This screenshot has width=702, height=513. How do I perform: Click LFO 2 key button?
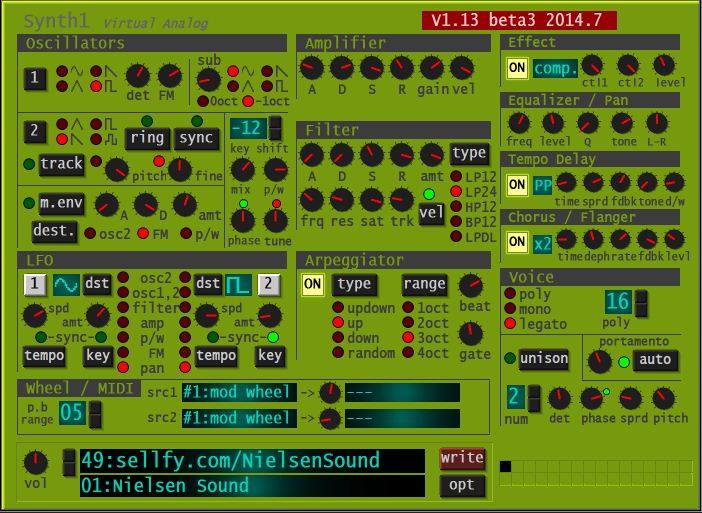click(x=270, y=356)
